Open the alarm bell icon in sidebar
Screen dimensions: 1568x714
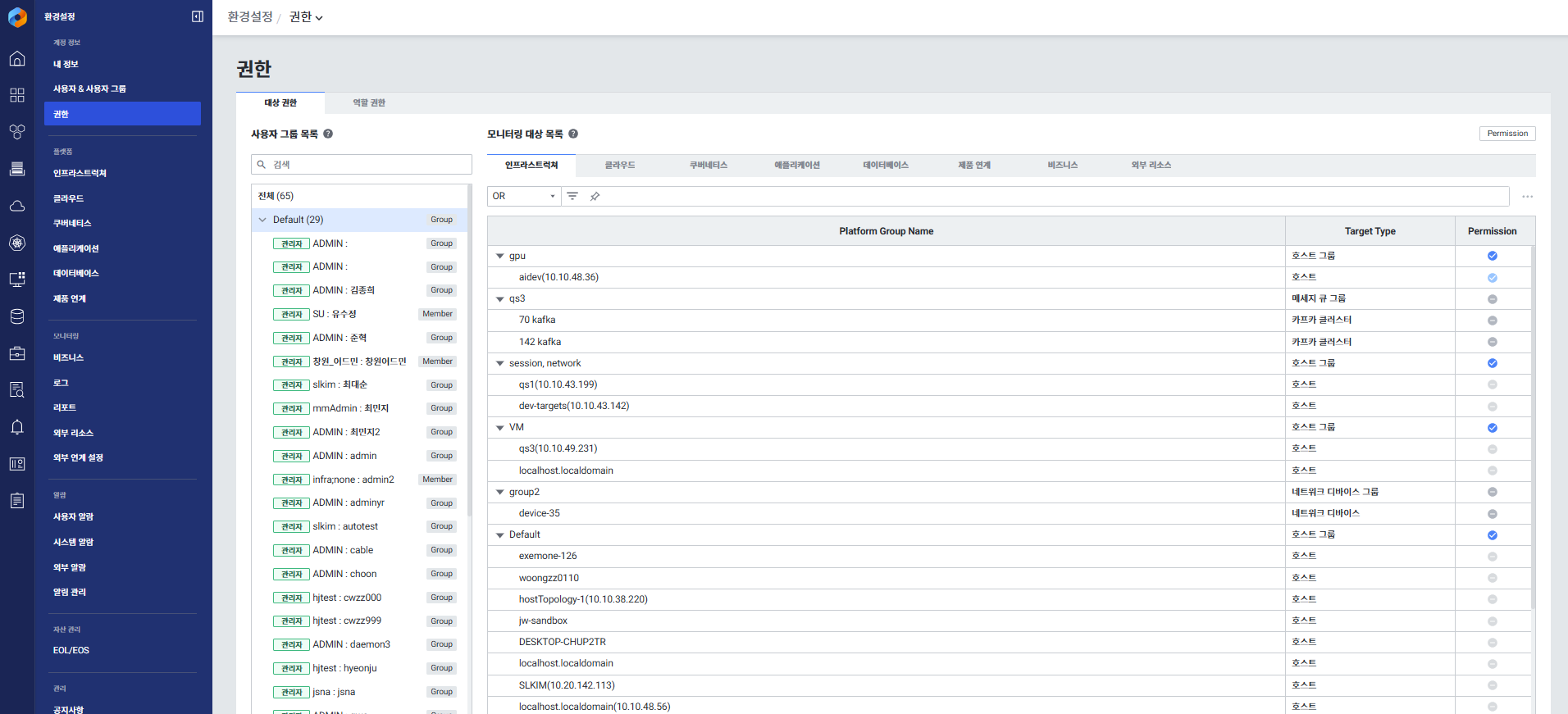[17, 427]
